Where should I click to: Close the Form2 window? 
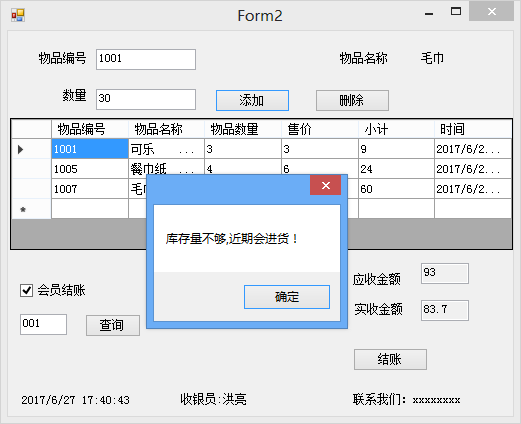point(491,11)
